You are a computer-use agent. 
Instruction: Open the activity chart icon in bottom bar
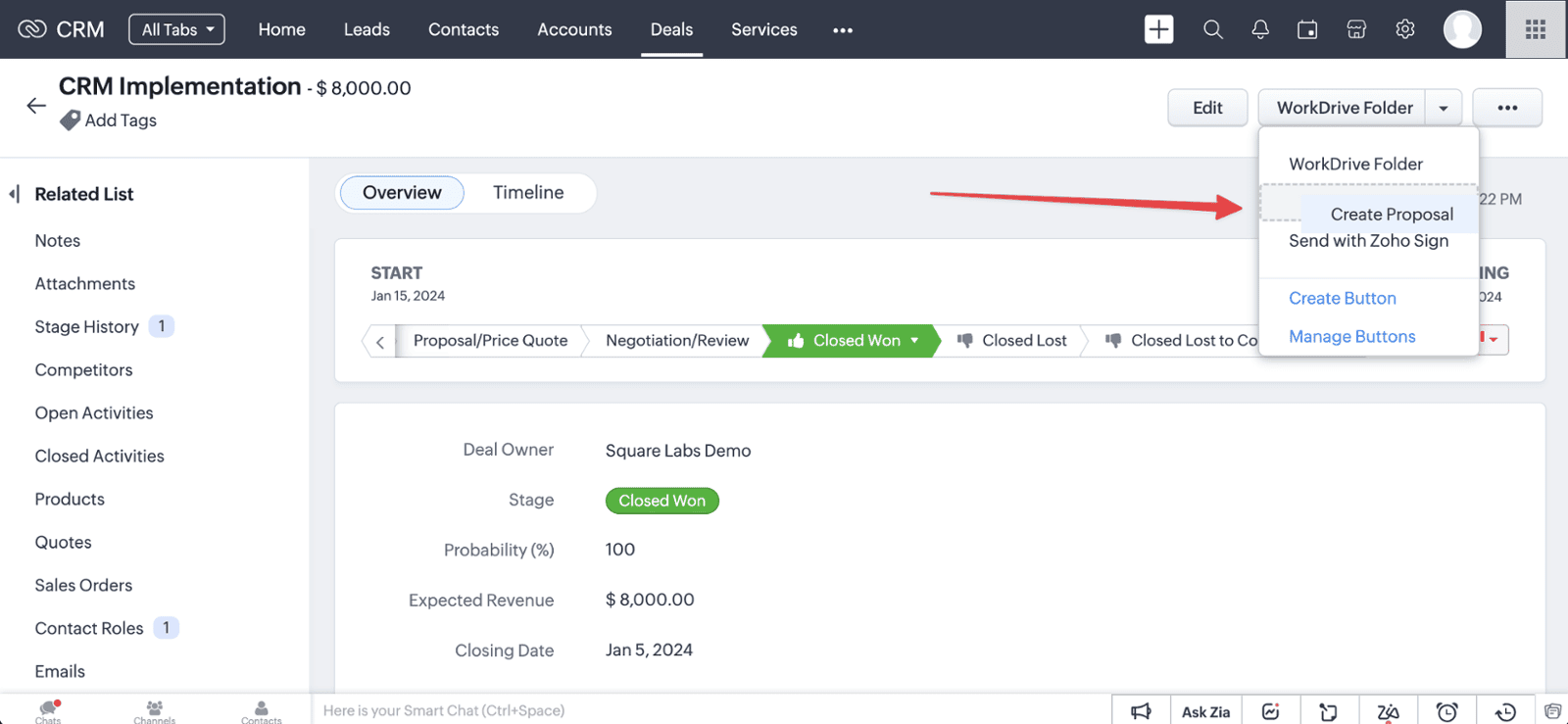coord(1271,711)
